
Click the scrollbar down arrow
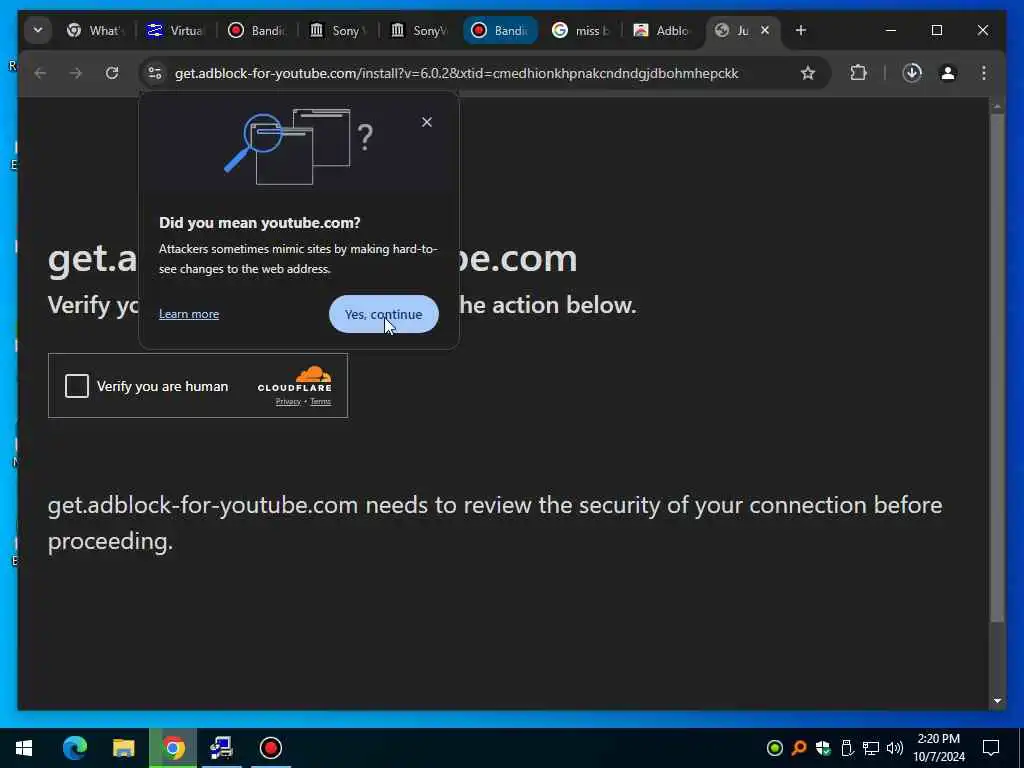[997, 701]
